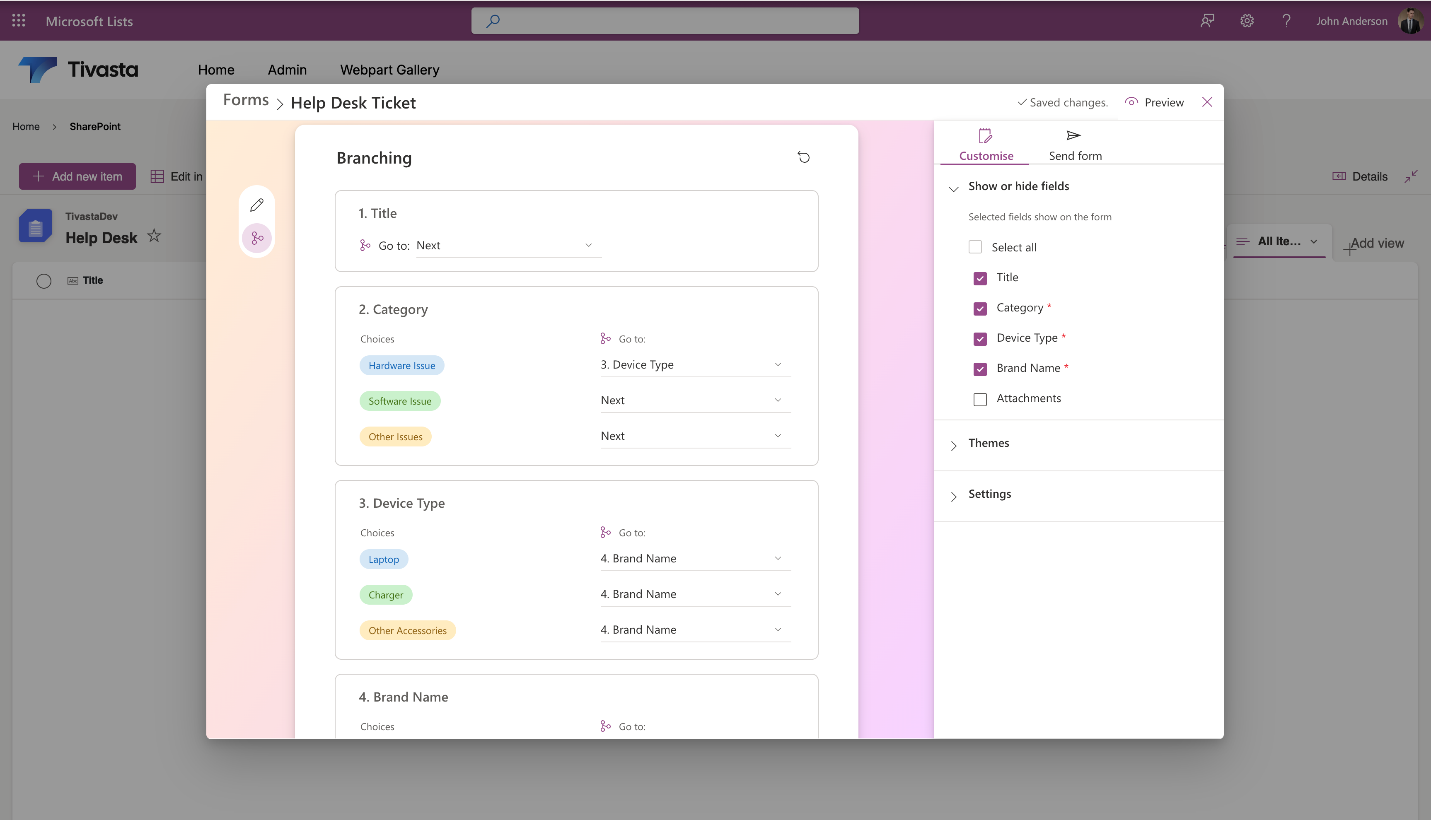Viewport: 1431px width, 820px height.
Task: Select the branching icon in form sidebar
Action: [x=257, y=238]
